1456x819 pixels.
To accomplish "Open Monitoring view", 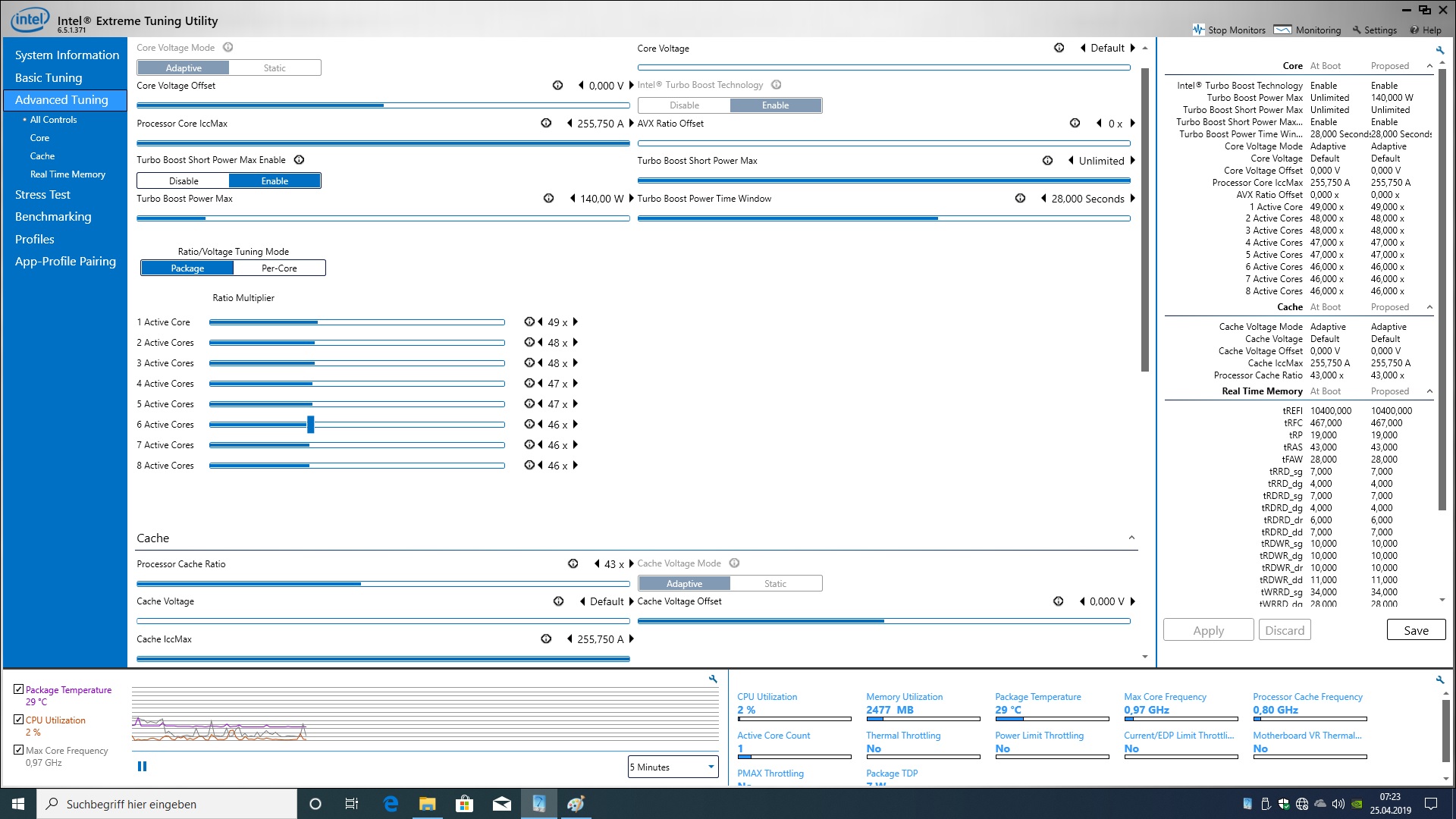I will [1307, 30].
